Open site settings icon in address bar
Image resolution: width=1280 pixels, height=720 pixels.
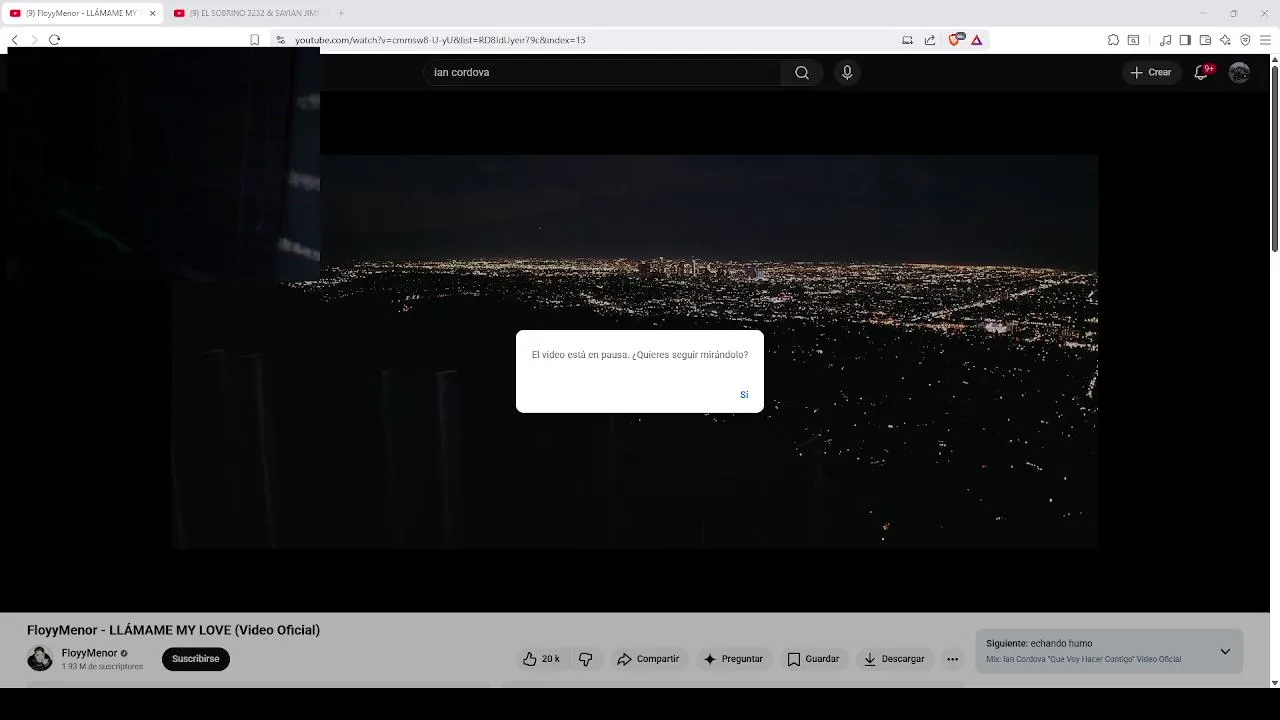click(281, 40)
